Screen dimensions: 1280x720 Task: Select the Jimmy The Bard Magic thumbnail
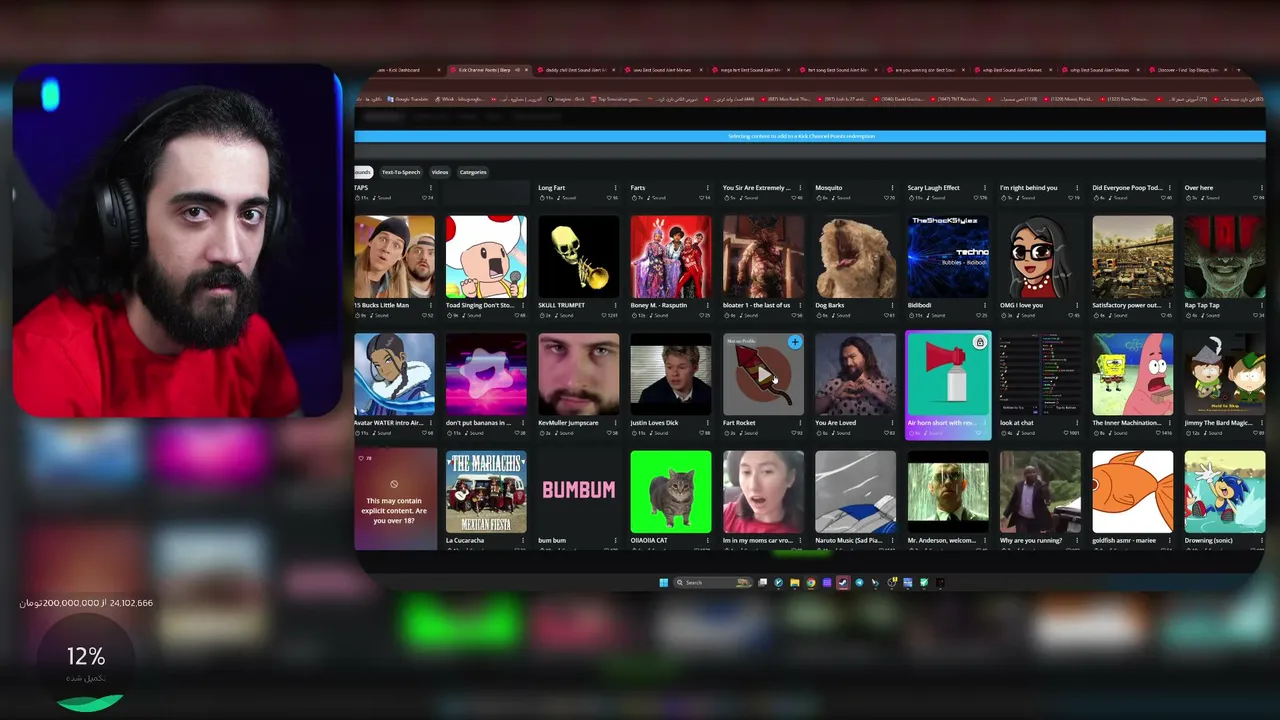pos(1225,374)
